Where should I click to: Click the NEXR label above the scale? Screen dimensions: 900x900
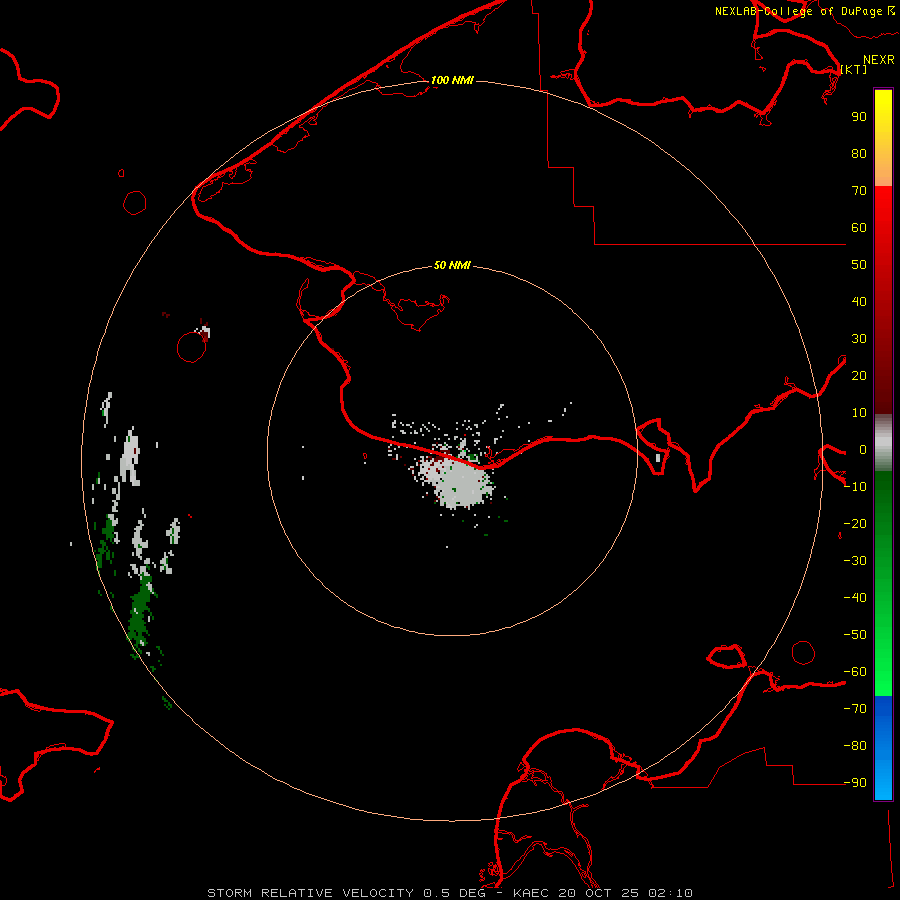(878, 60)
